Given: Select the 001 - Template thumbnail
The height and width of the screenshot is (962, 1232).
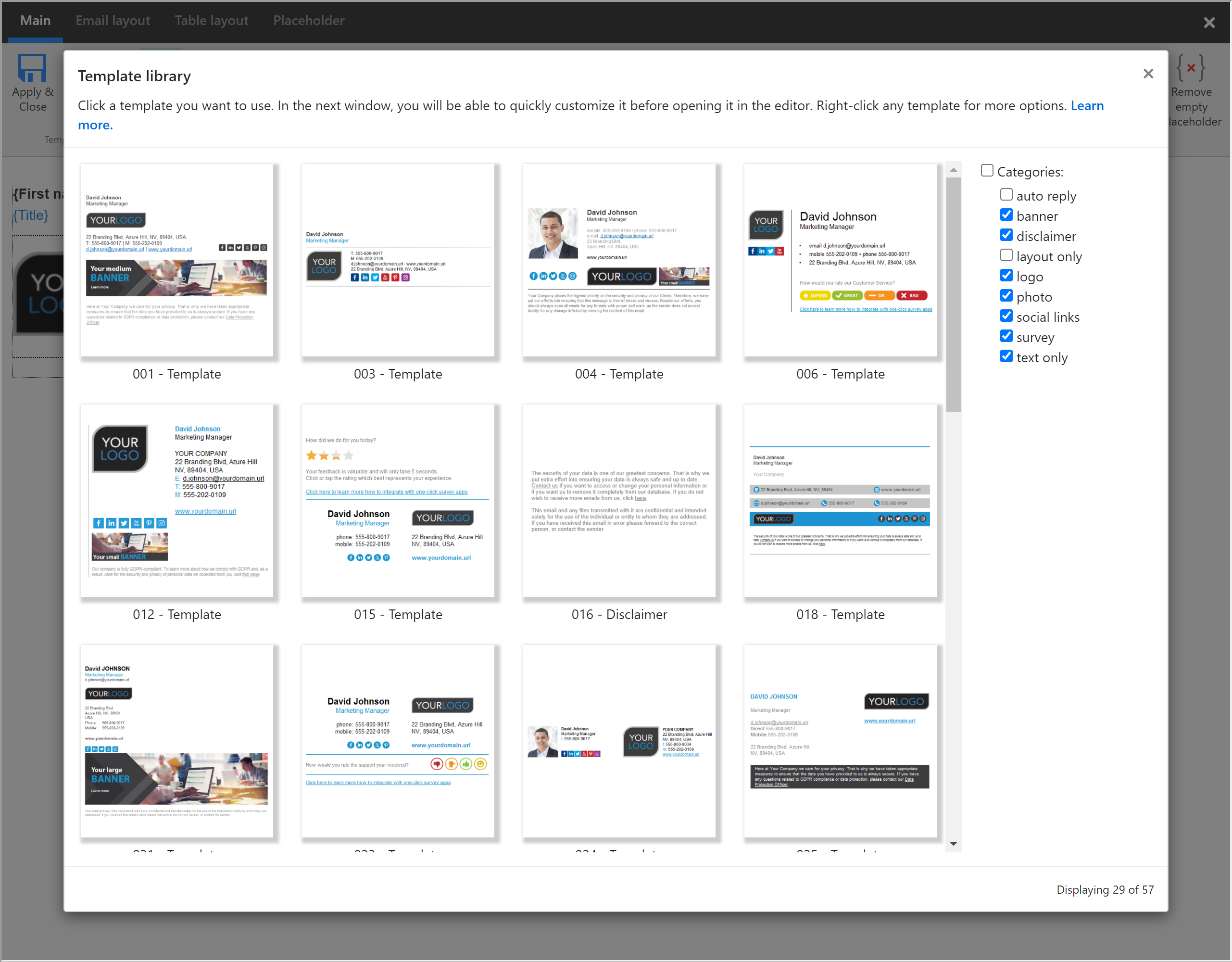Looking at the screenshot, I should click(177, 261).
